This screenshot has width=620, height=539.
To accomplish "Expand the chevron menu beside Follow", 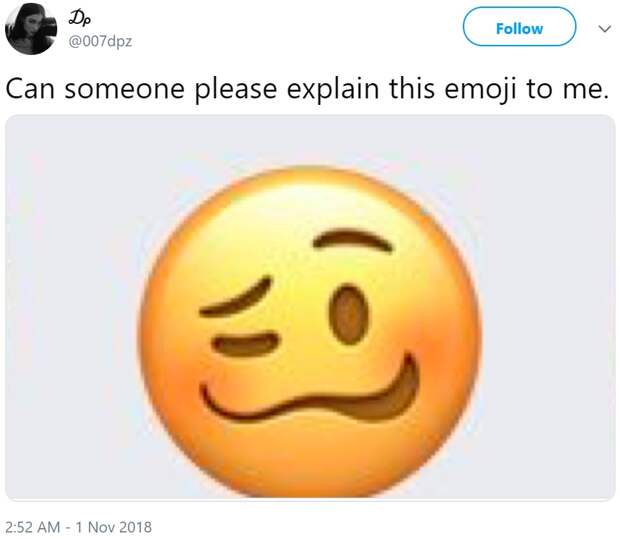I will pyautogui.click(x=603, y=29).
